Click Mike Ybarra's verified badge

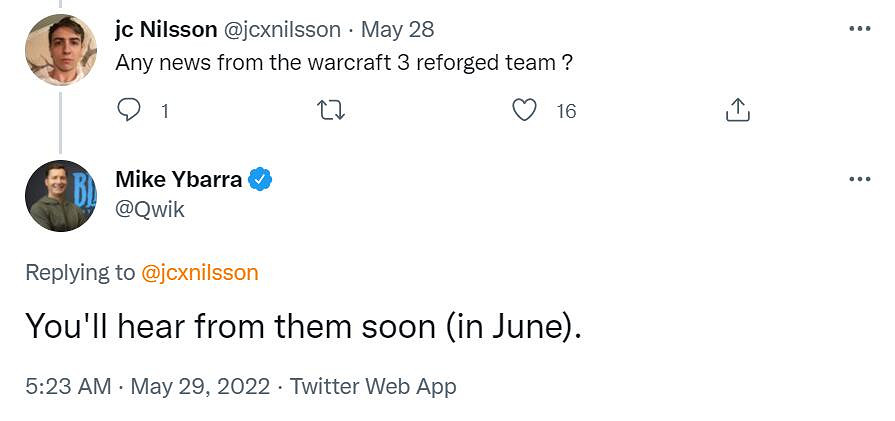click(260, 180)
